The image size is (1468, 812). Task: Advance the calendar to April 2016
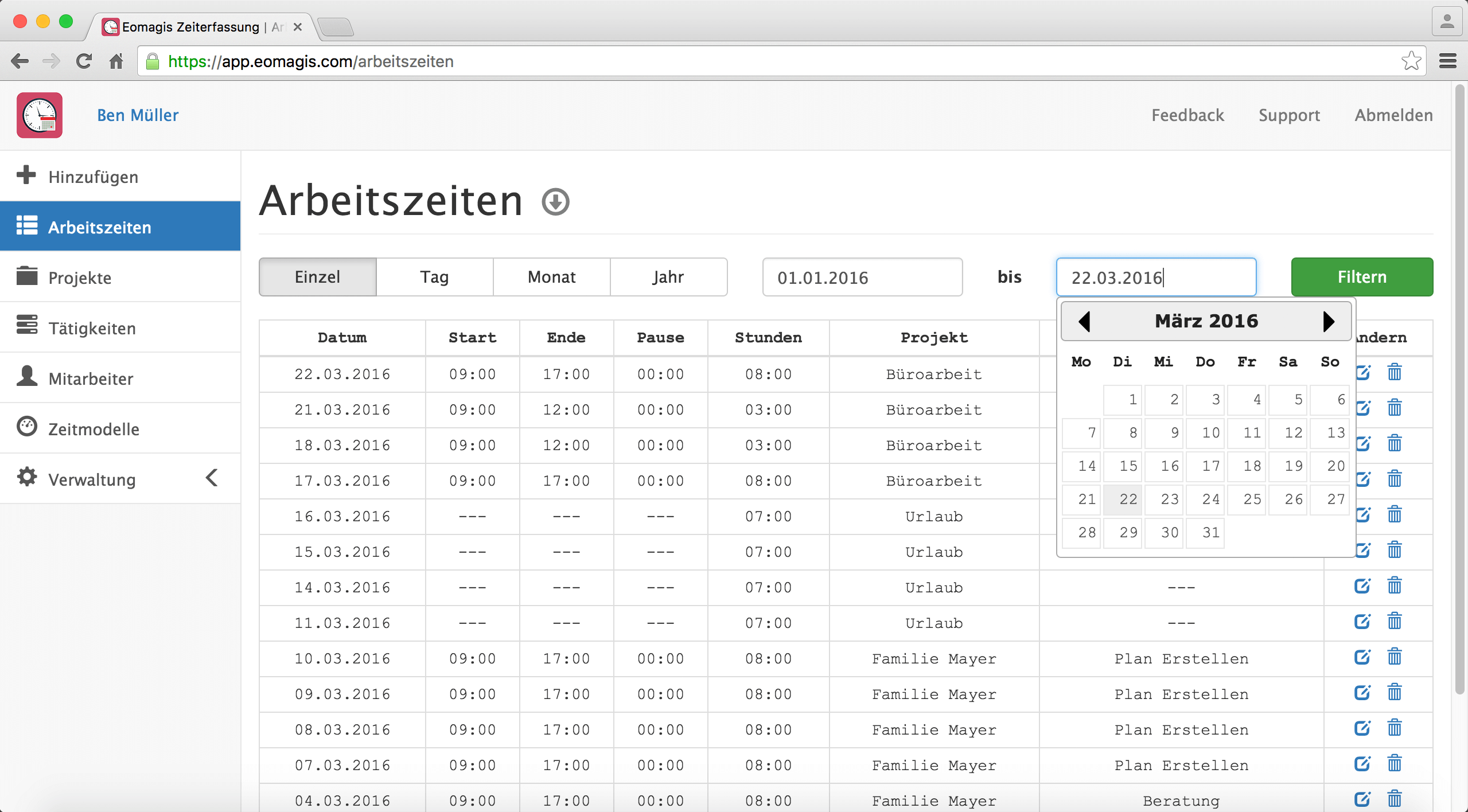pos(1329,321)
